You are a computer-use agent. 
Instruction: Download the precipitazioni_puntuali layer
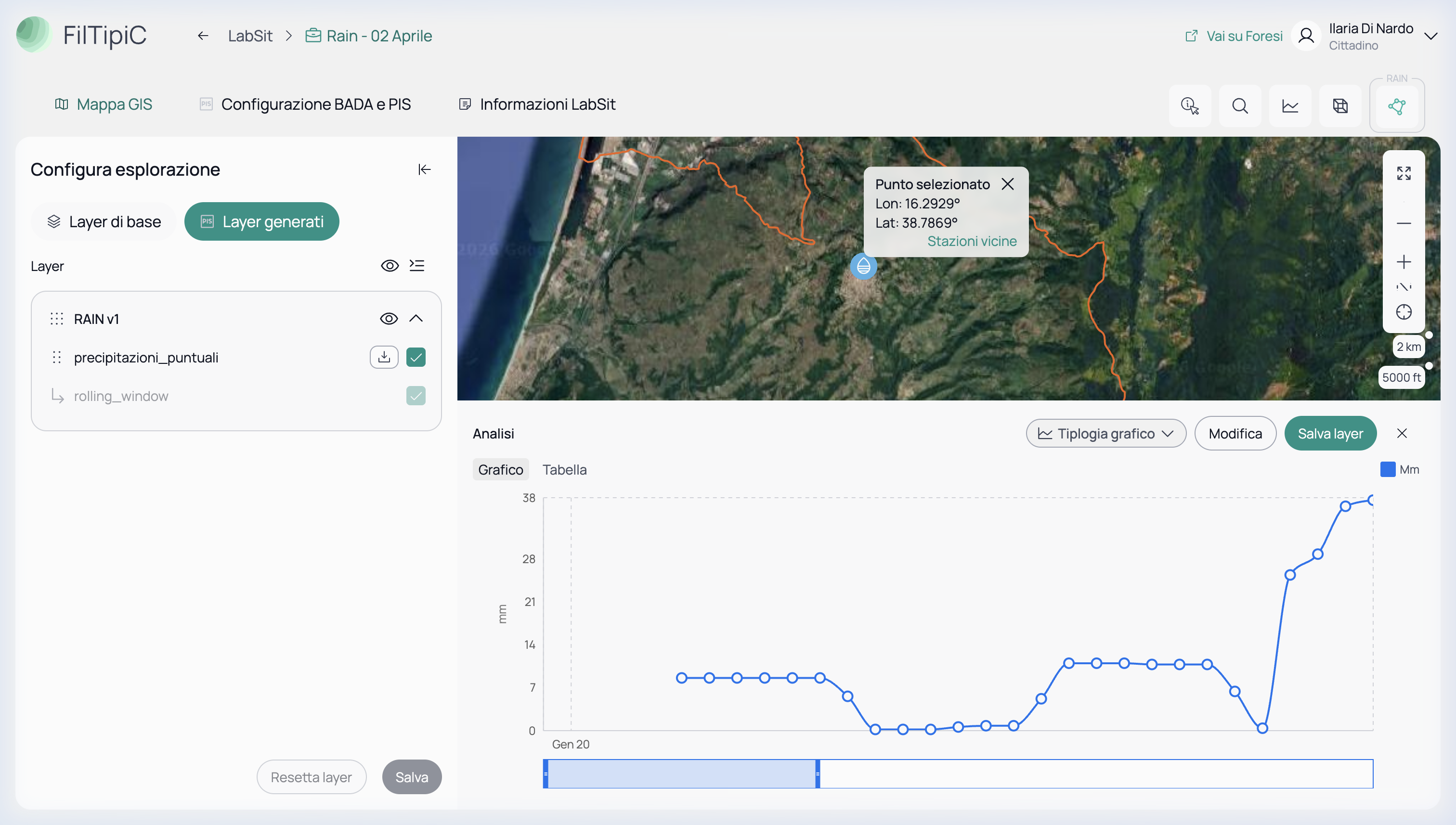click(x=384, y=357)
